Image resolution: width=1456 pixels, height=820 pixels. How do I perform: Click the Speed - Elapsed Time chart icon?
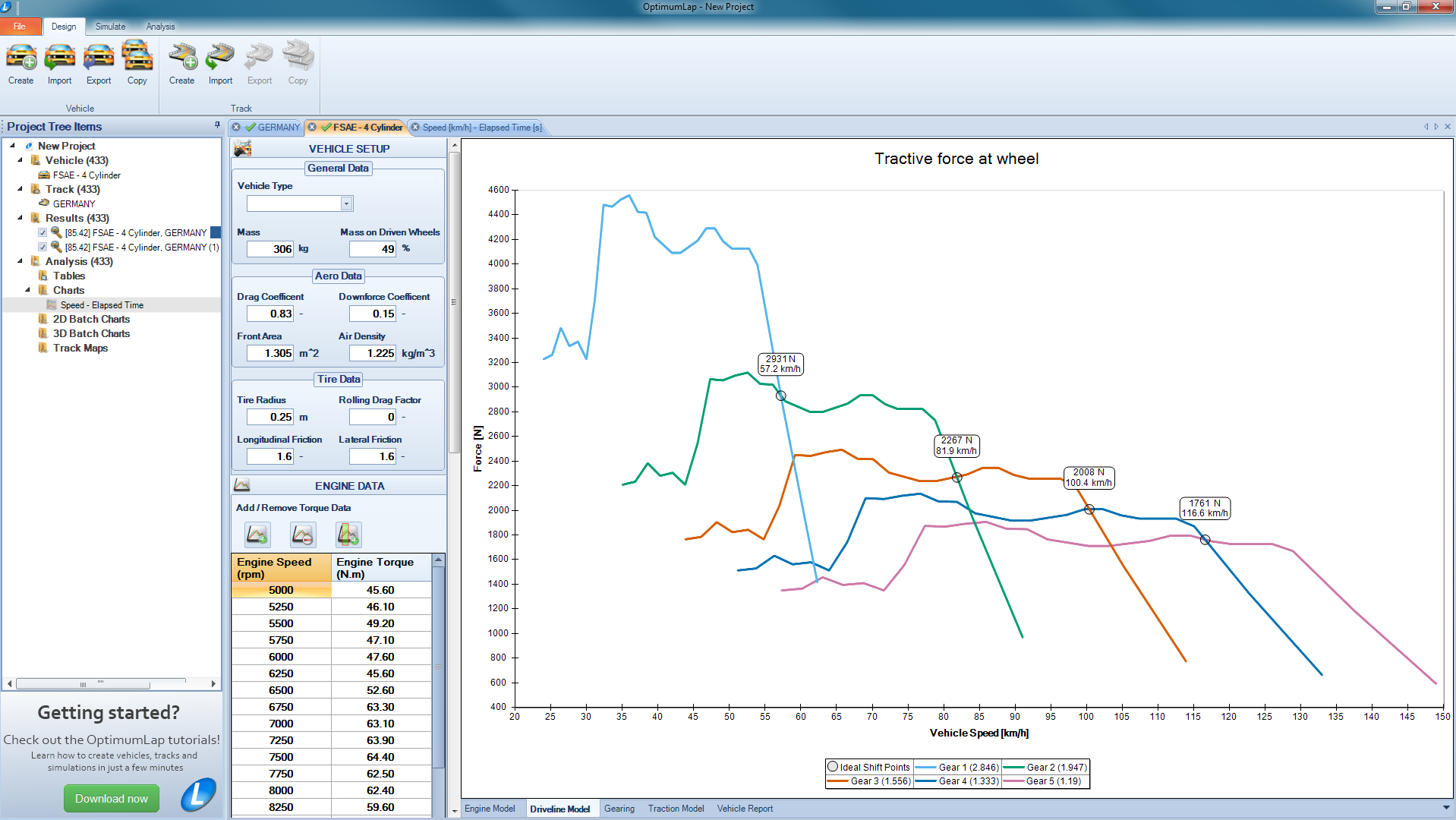(x=52, y=304)
